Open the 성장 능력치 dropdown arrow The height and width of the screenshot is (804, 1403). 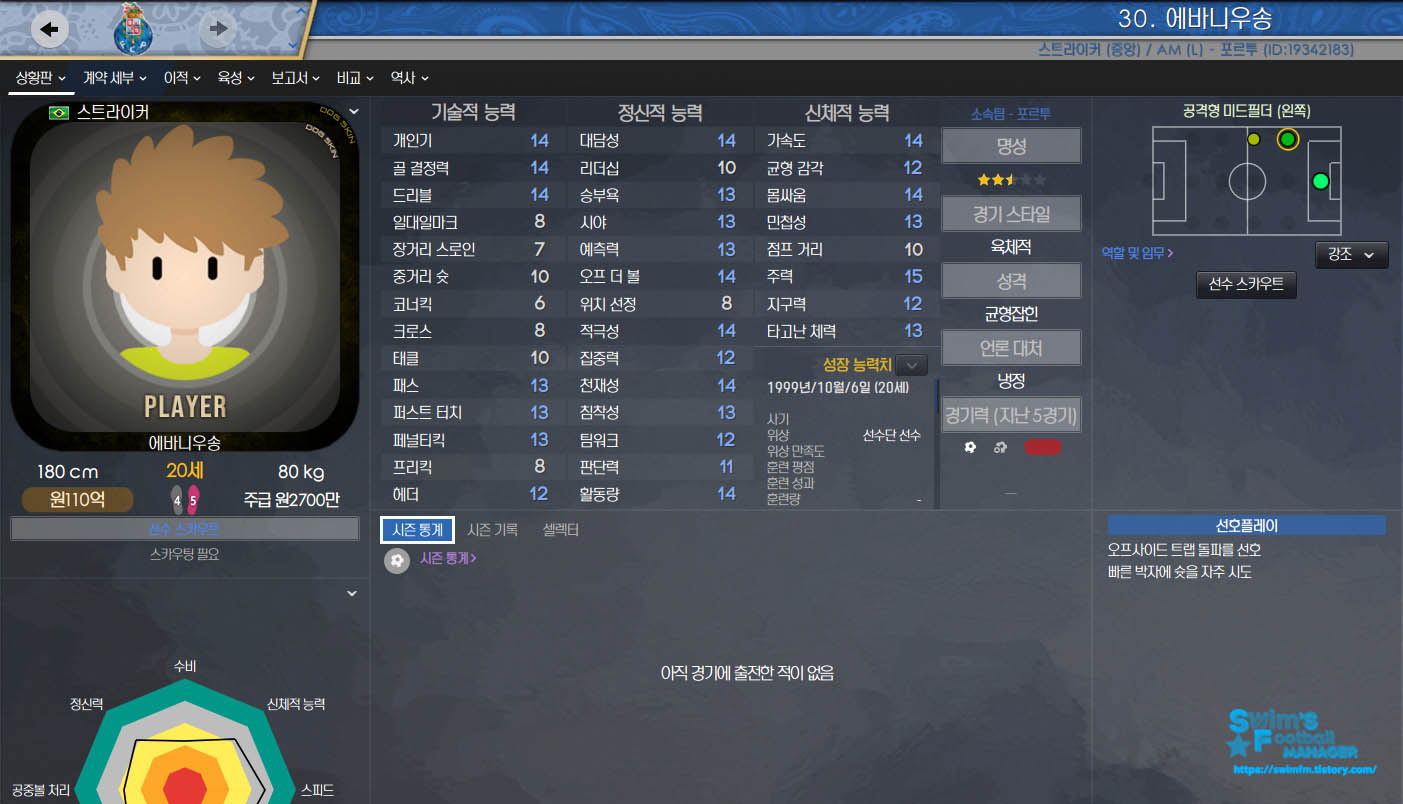coord(912,366)
